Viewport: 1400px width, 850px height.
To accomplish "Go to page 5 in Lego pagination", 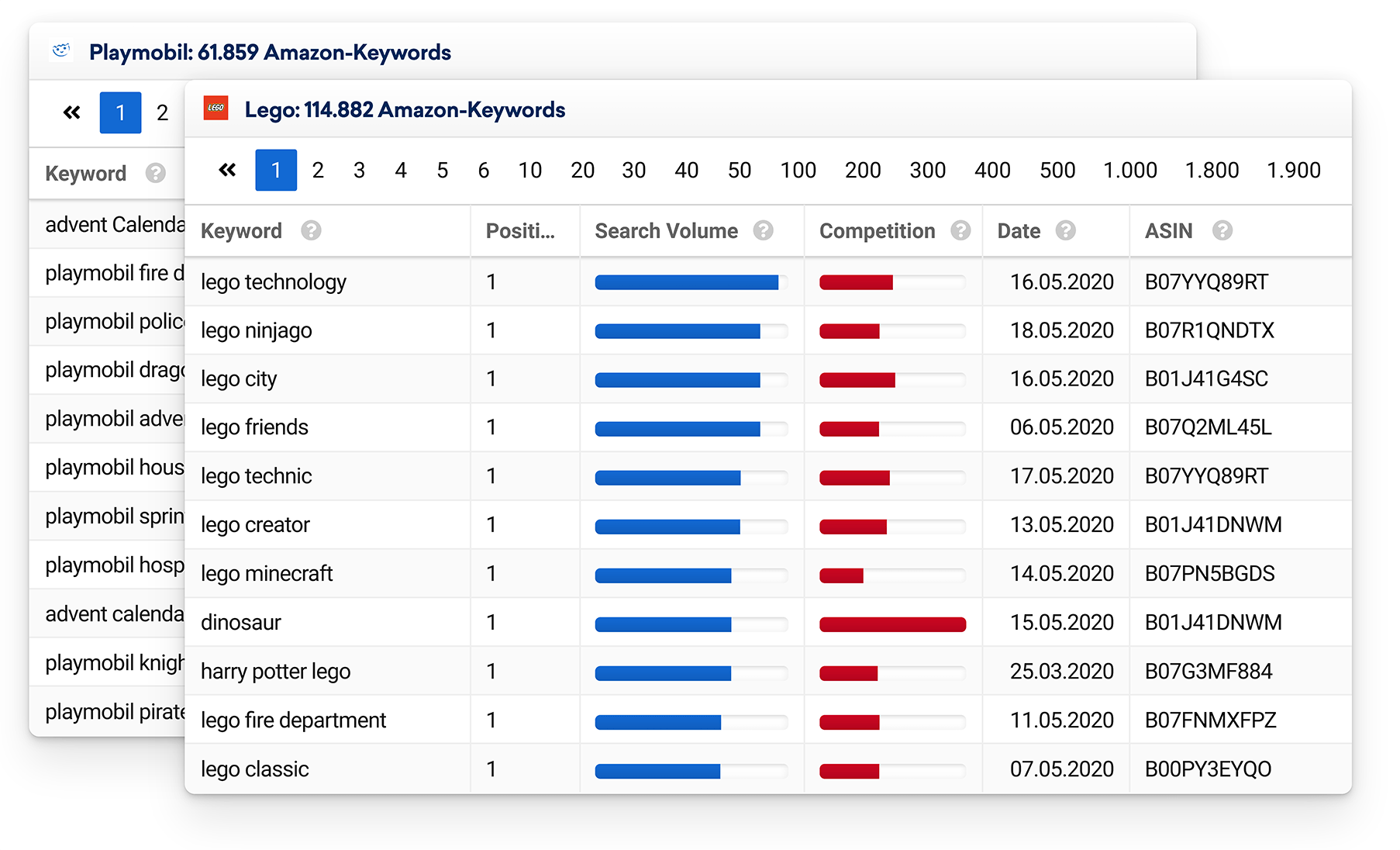I will 443,170.
